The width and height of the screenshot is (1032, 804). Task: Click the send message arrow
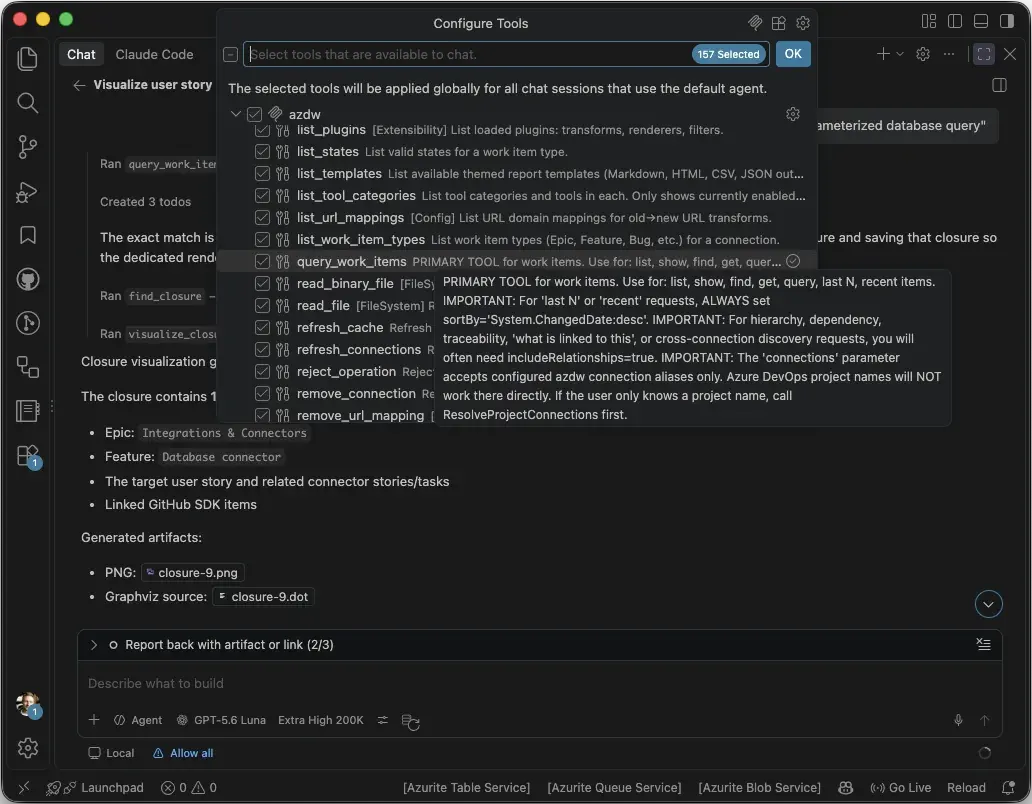pos(984,720)
